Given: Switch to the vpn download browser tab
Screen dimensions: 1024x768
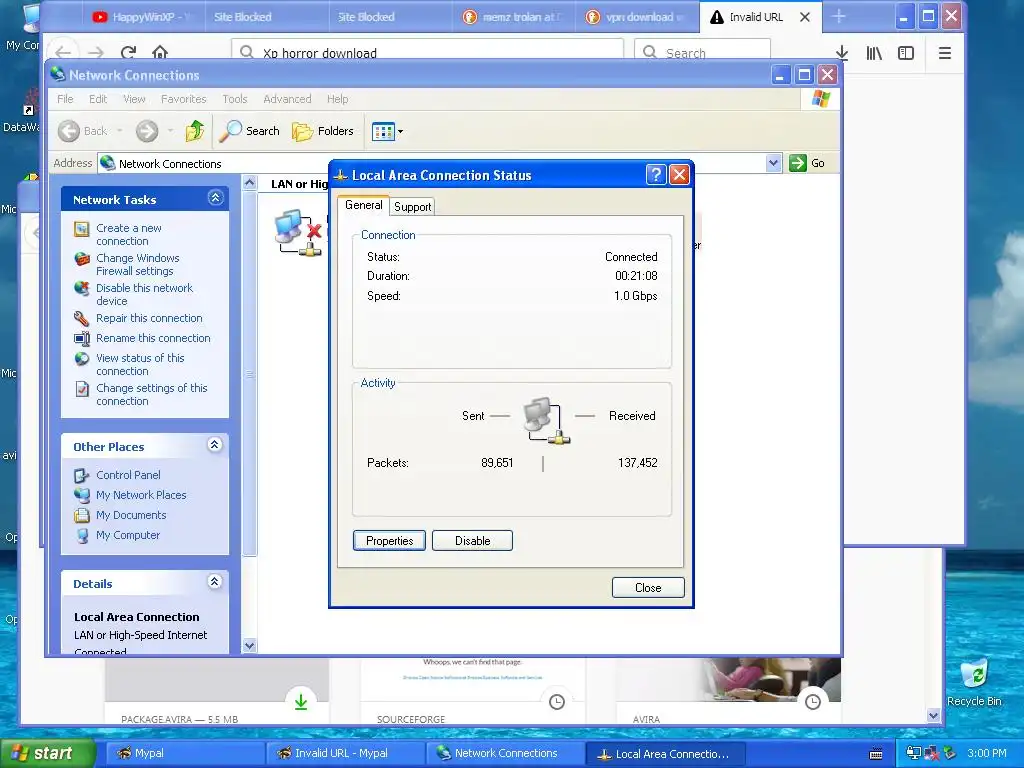Looking at the screenshot, I should (x=637, y=17).
